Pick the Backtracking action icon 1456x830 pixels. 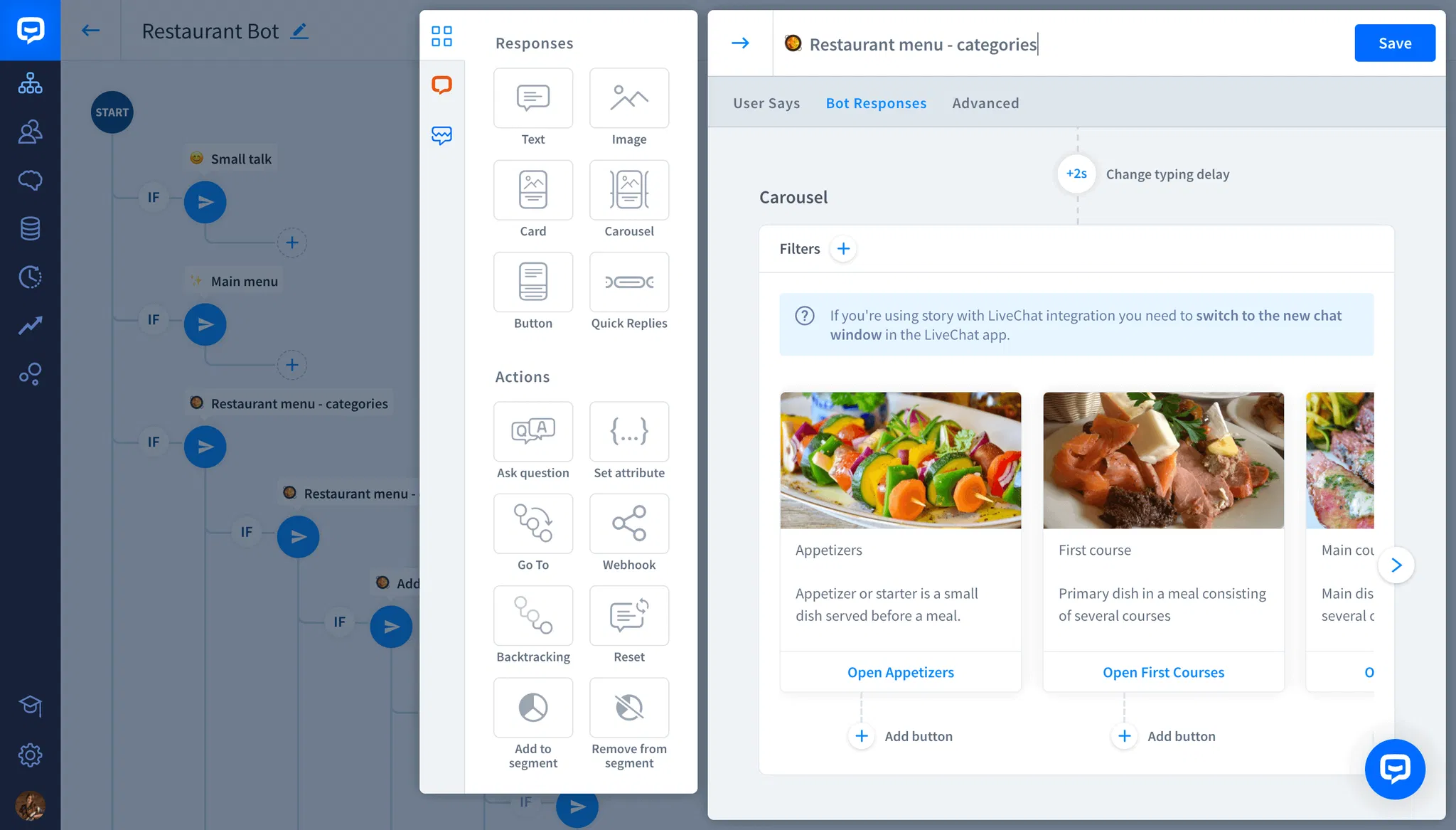(532, 616)
